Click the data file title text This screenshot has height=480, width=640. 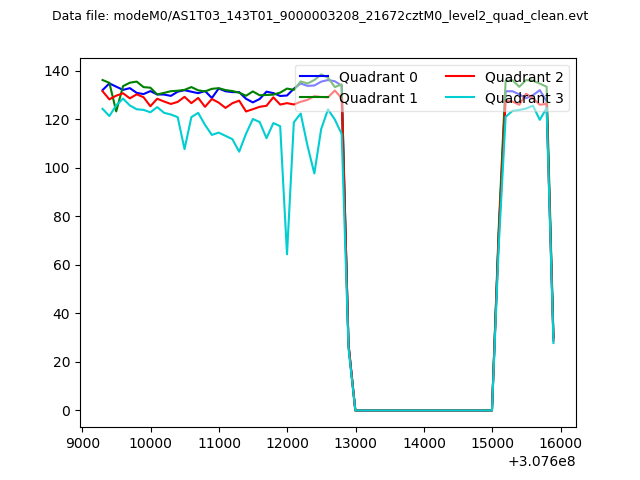coord(320,16)
